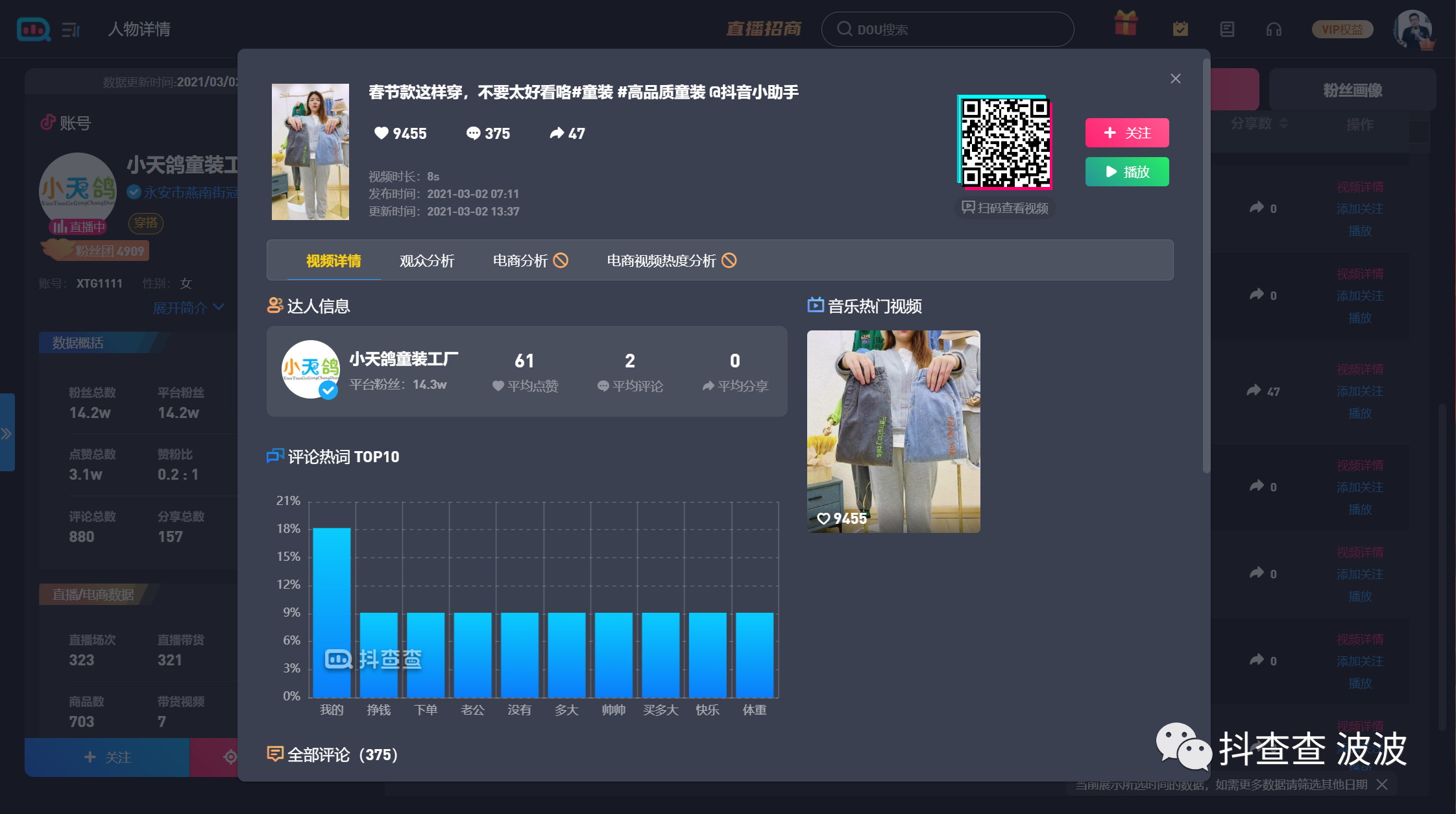
Task: Open 粉丝画像 tab in background page
Action: 1352,90
